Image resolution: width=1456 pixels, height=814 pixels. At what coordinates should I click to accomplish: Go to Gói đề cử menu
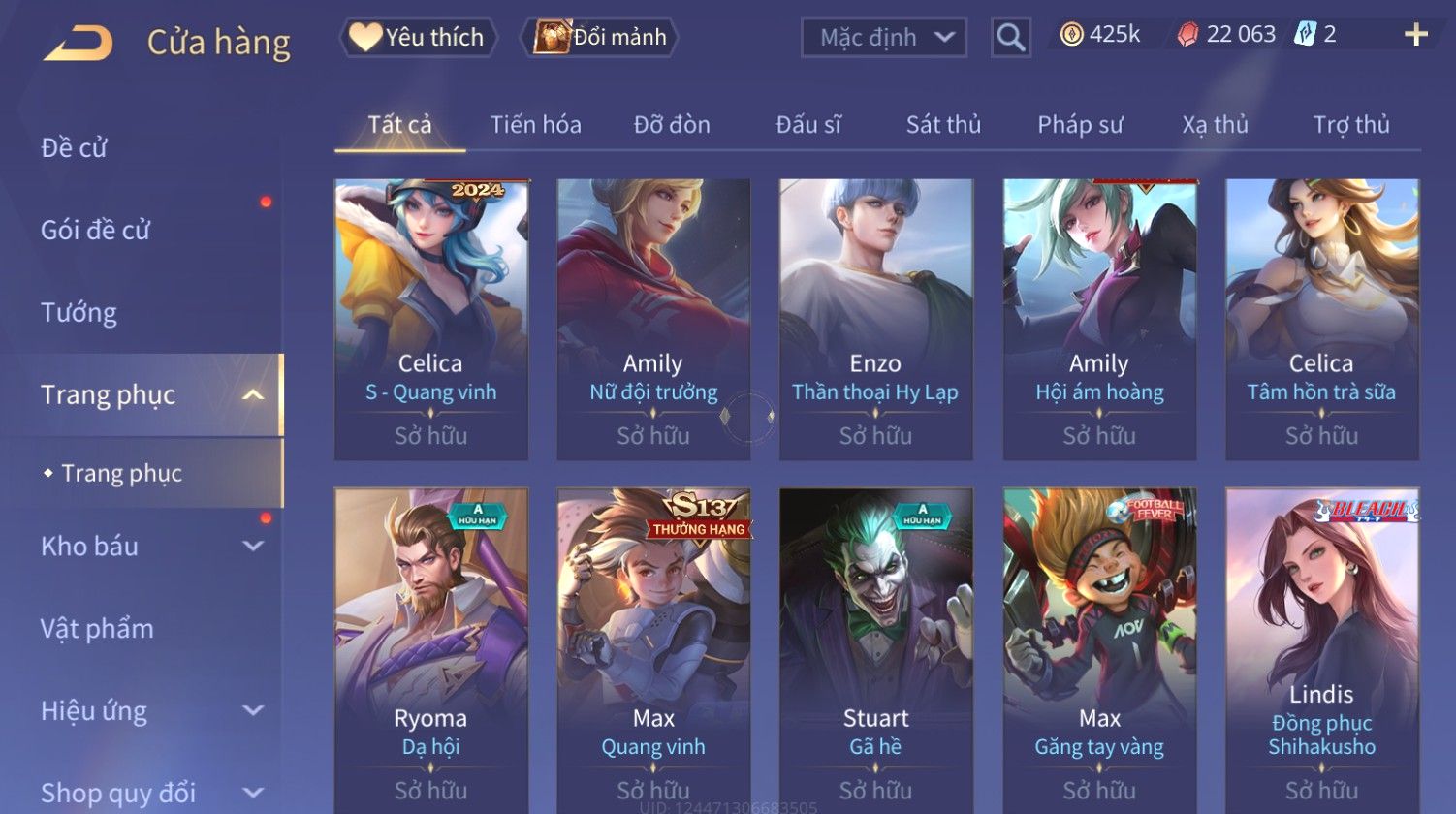pyautogui.click(x=95, y=231)
